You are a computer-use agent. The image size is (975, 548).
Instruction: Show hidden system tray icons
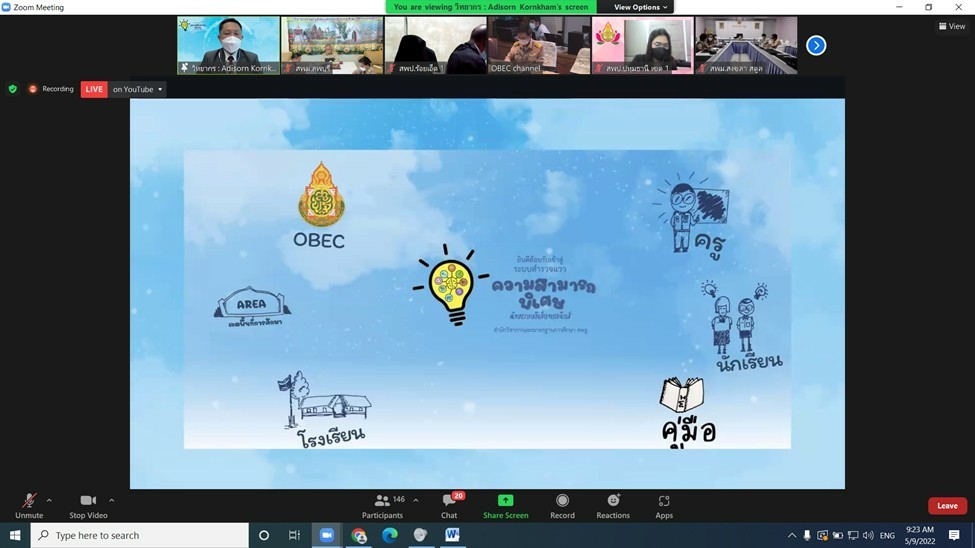(792, 535)
